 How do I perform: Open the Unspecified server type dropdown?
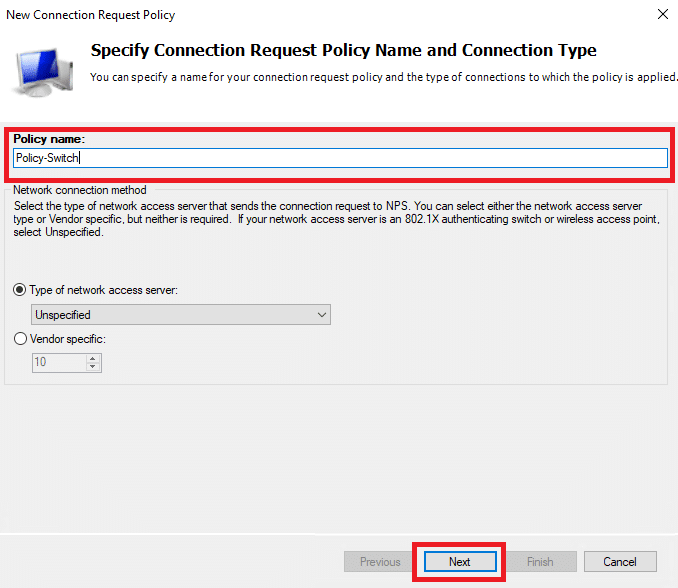pyautogui.click(x=181, y=315)
